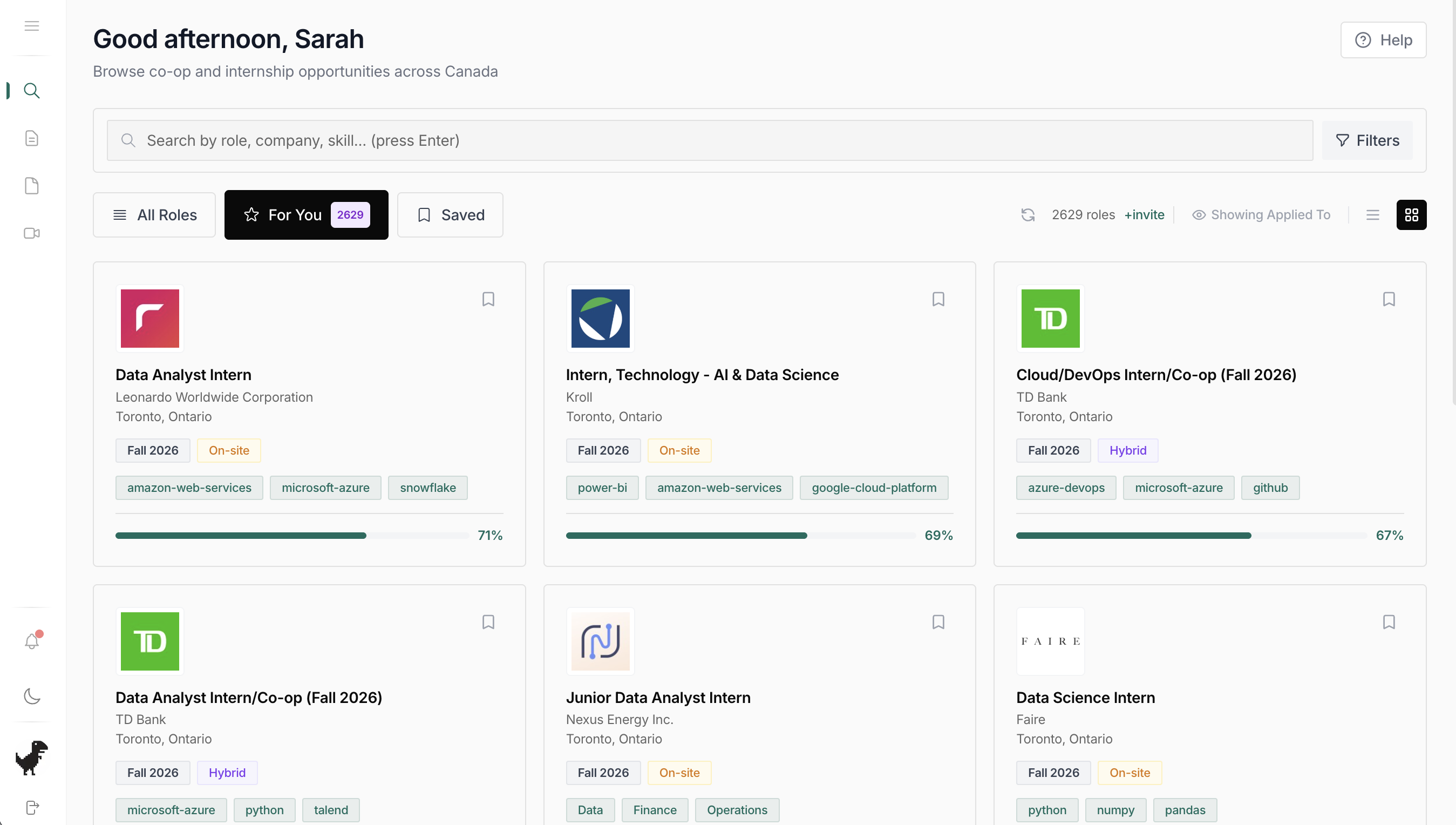Click the github skill tag
Image resolution: width=1456 pixels, height=825 pixels.
click(1270, 488)
